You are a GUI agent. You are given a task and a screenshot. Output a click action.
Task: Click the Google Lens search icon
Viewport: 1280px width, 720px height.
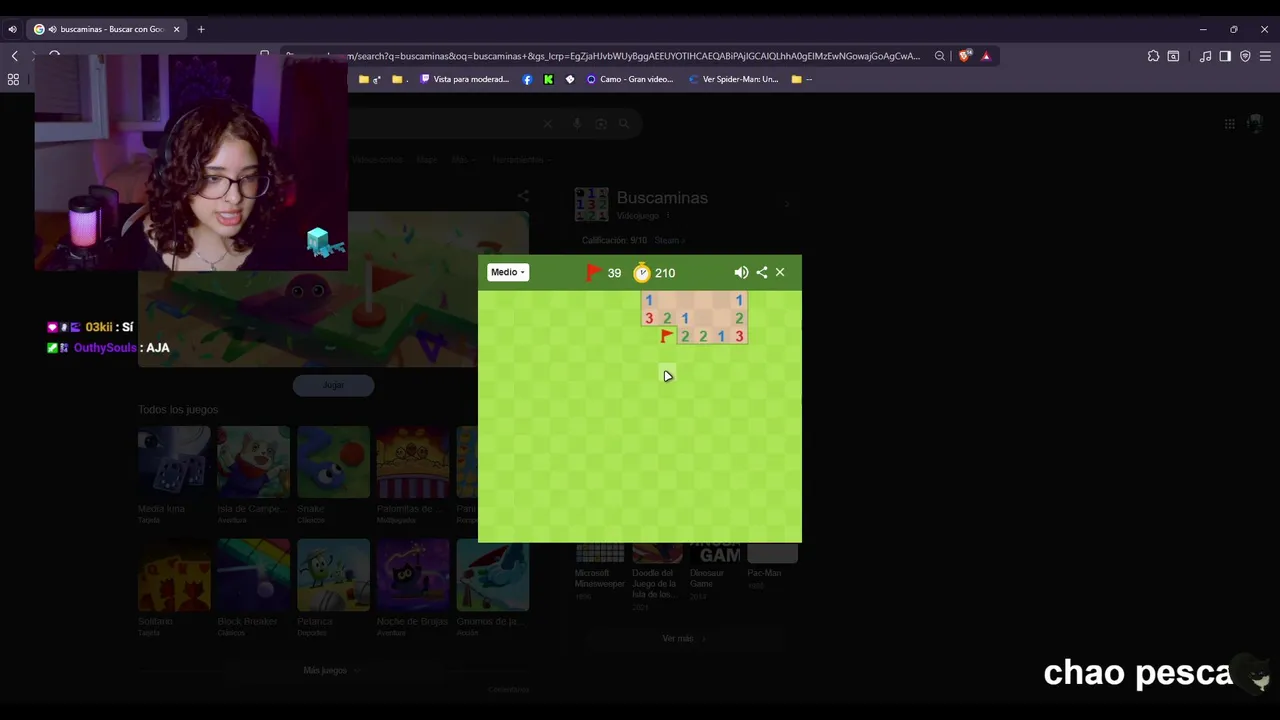pos(601,124)
